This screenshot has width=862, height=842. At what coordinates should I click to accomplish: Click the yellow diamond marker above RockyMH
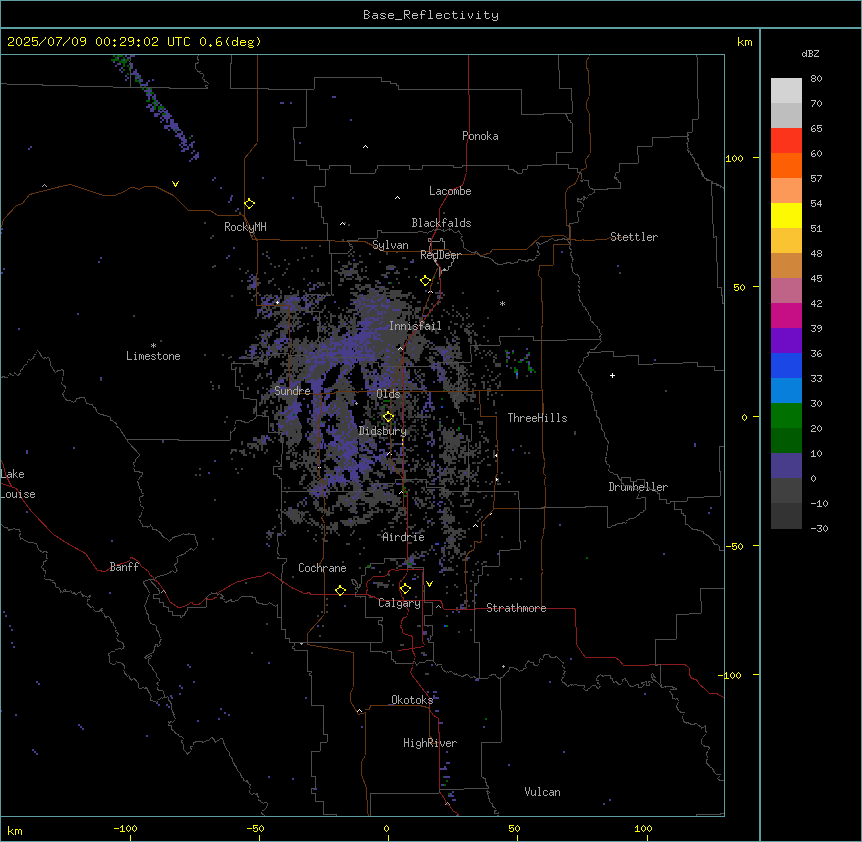coord(250,204)
